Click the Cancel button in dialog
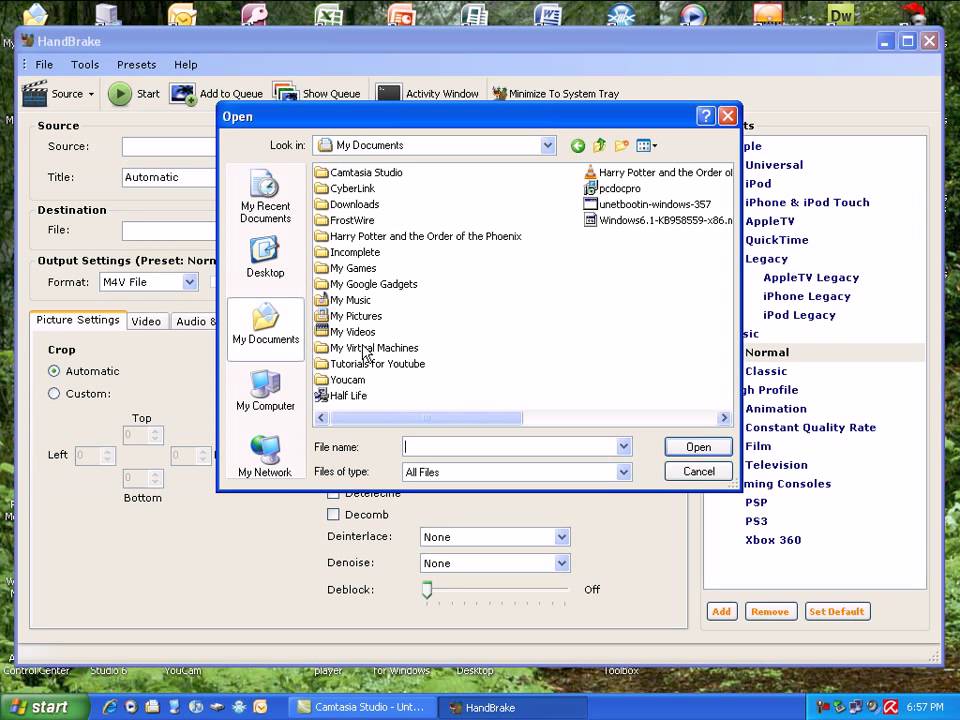 pos(699,471)
